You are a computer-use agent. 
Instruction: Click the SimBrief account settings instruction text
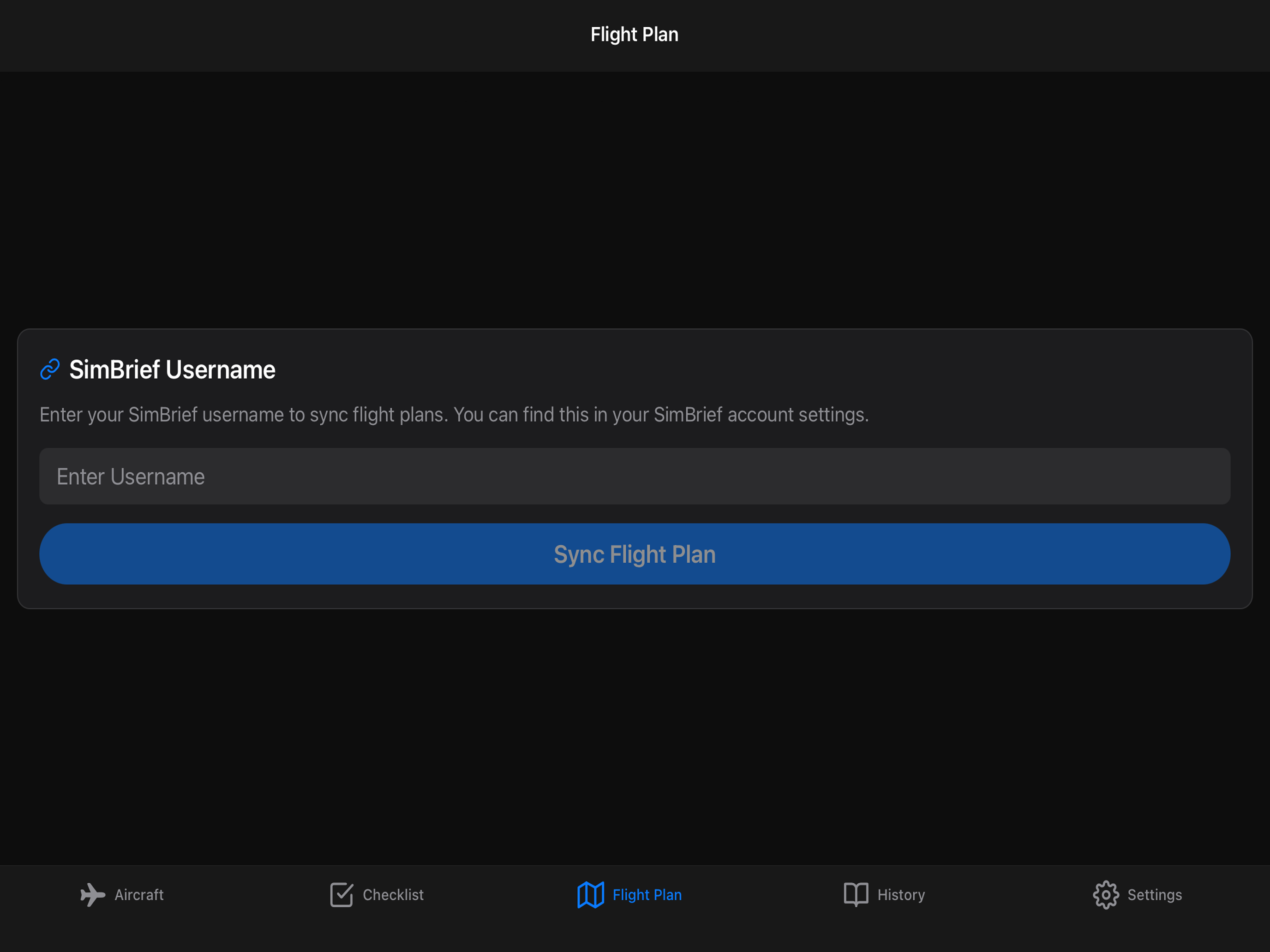click(x=454, y=414)
